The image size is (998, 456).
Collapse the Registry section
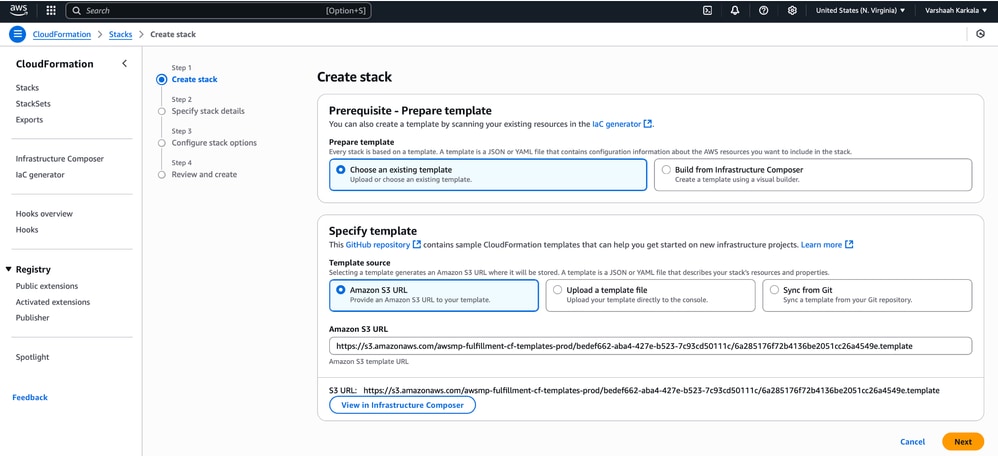coord(9,269)
